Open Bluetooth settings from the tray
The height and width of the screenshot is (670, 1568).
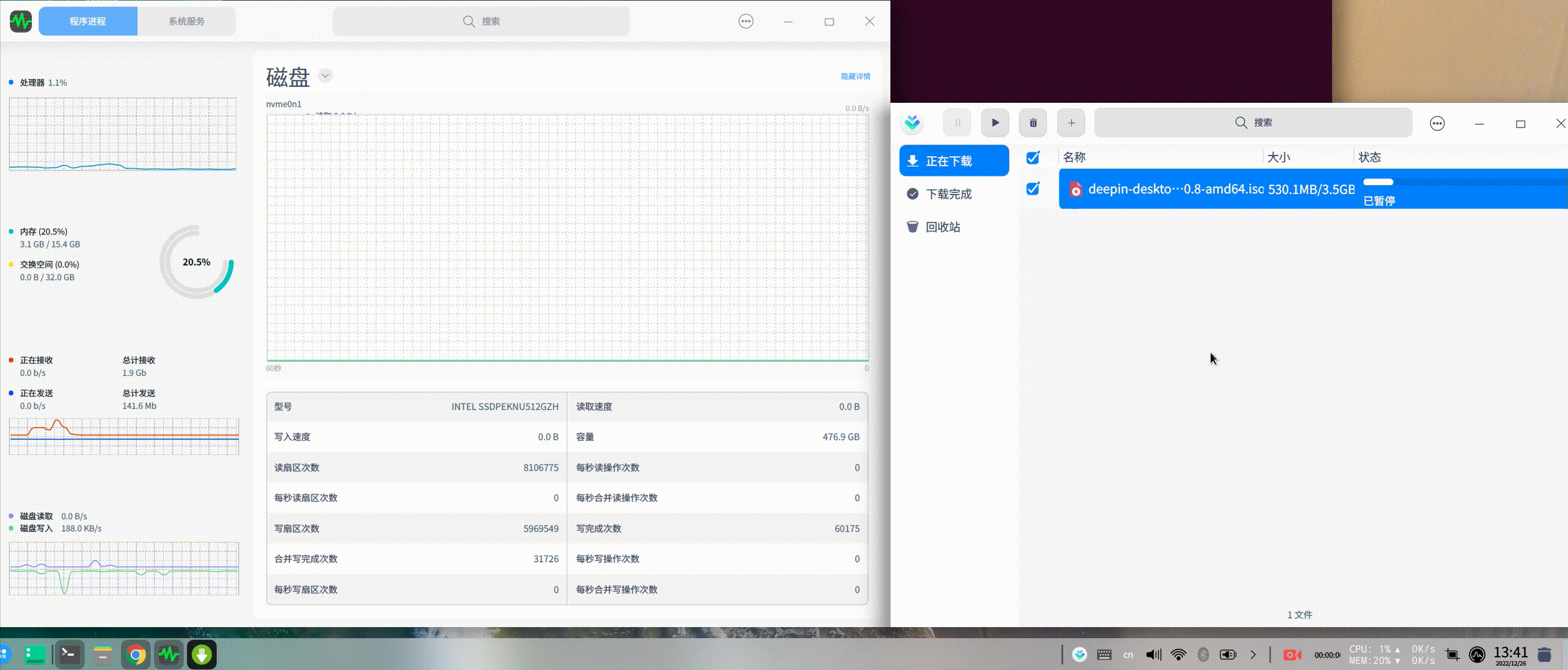[1202, 655]
